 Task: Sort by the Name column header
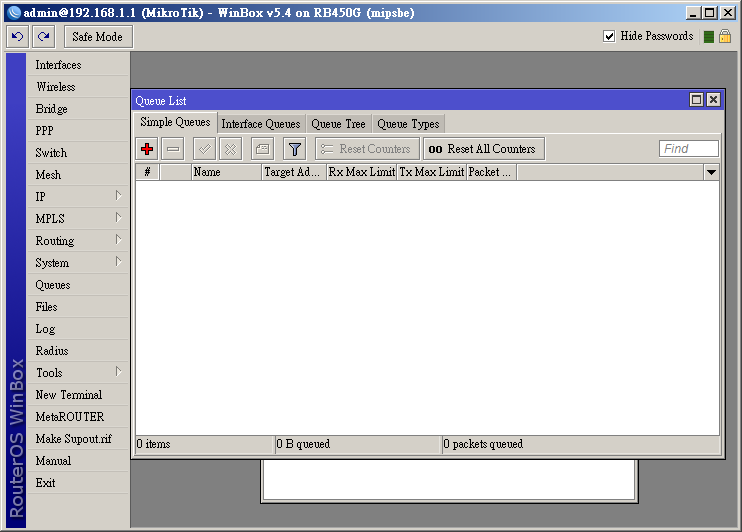click(x=227, y=172)
